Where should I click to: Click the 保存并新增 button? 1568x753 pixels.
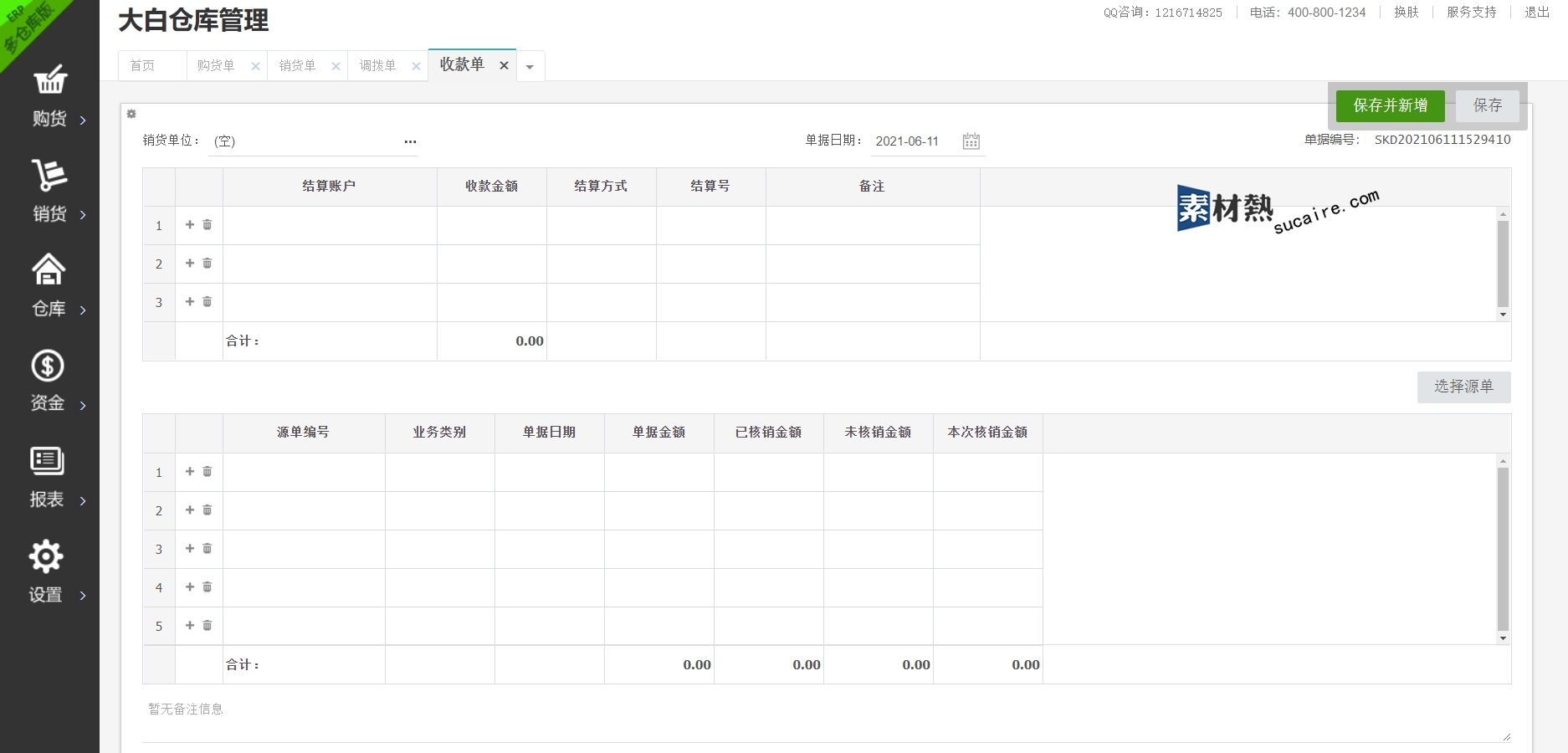[1390, 105]
